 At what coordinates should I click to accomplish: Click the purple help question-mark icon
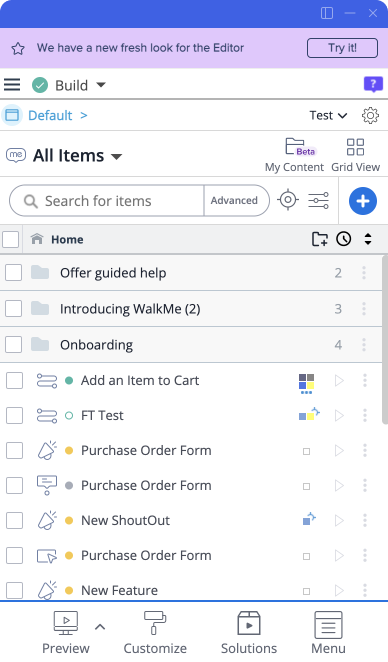pos(373,84)
